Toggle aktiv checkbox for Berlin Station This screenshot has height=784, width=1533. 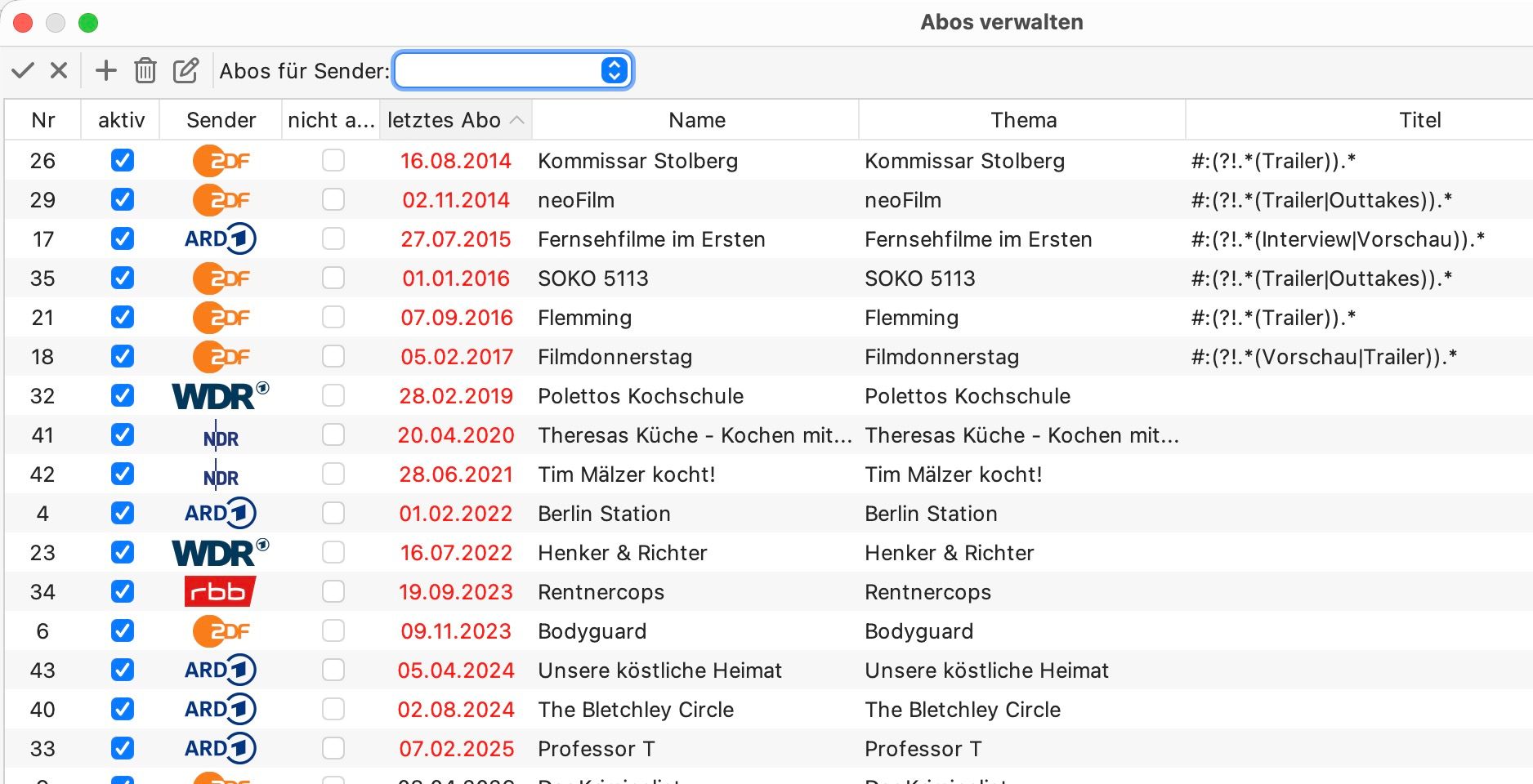point(123,514)
